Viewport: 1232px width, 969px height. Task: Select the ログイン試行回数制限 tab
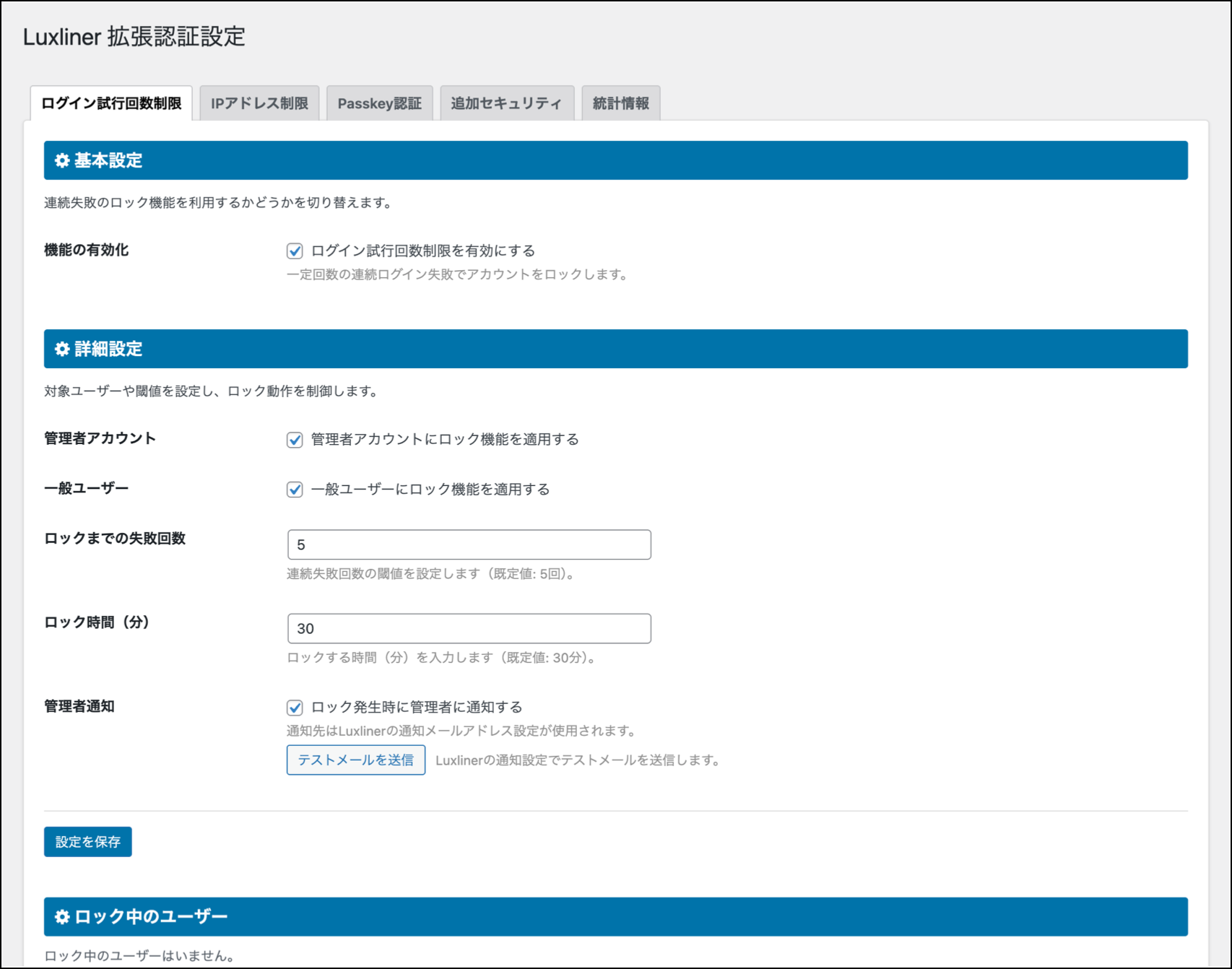(111, 103)
